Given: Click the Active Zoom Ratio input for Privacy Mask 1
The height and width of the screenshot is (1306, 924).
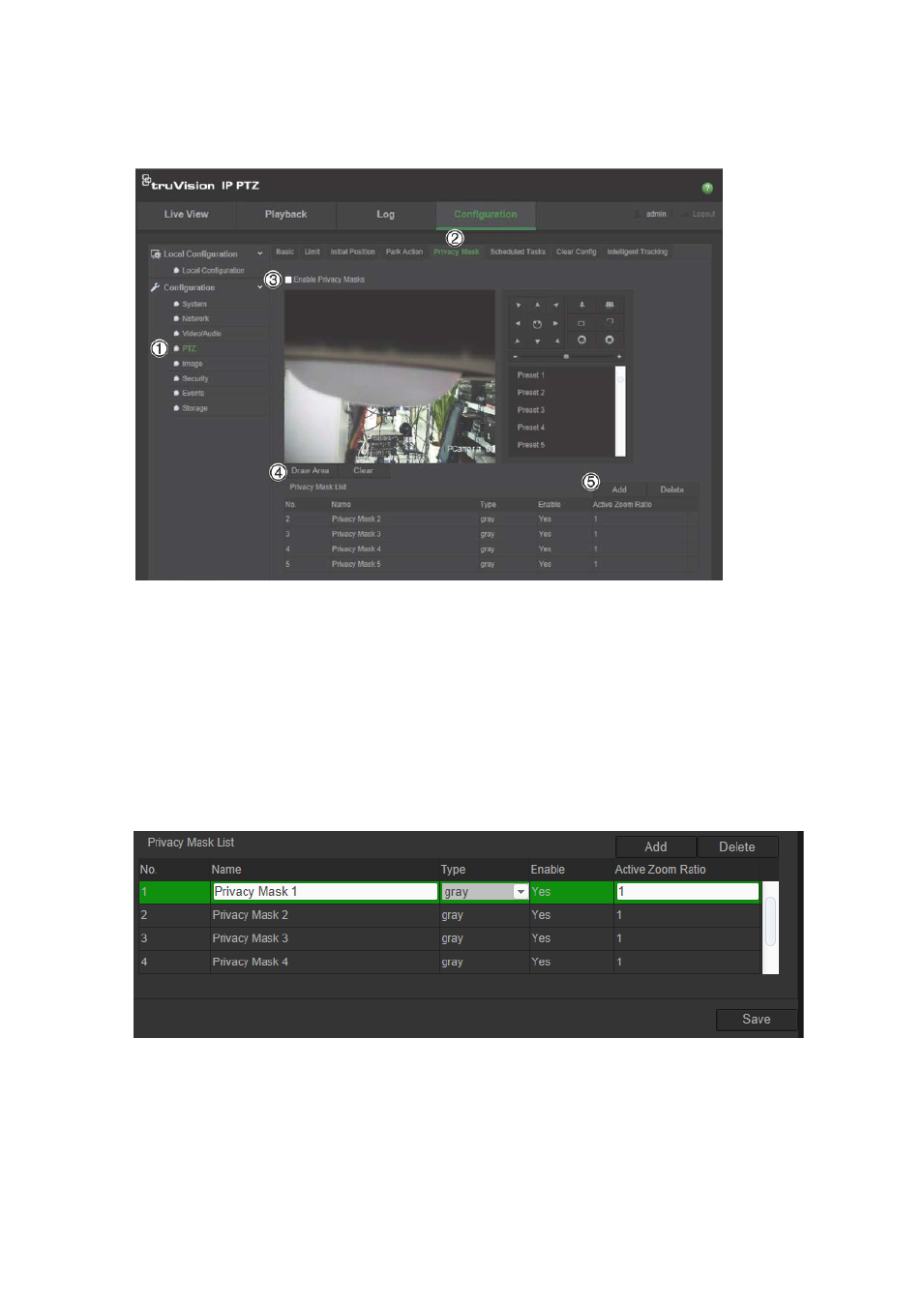Looking at the screenshot, I should click(x=687, y=892).
